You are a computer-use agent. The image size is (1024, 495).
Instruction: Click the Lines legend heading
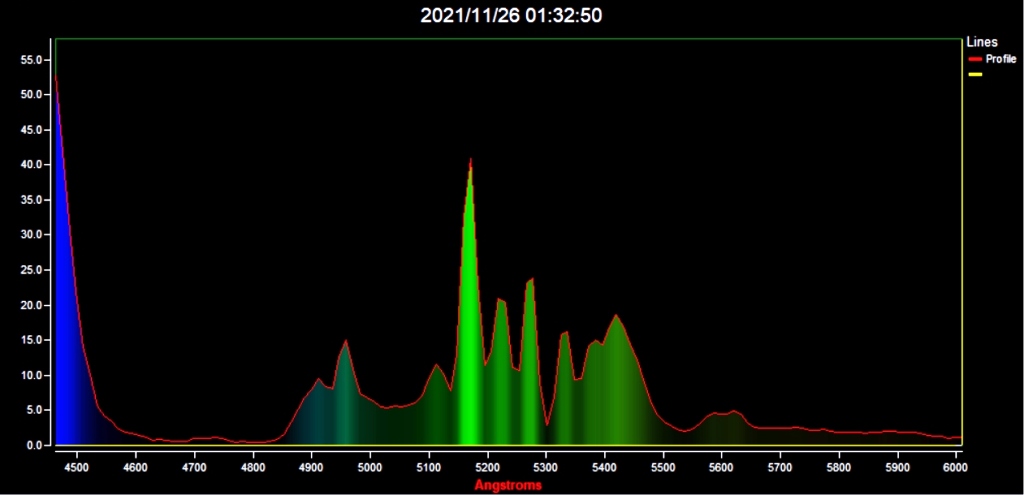(982, 42)
